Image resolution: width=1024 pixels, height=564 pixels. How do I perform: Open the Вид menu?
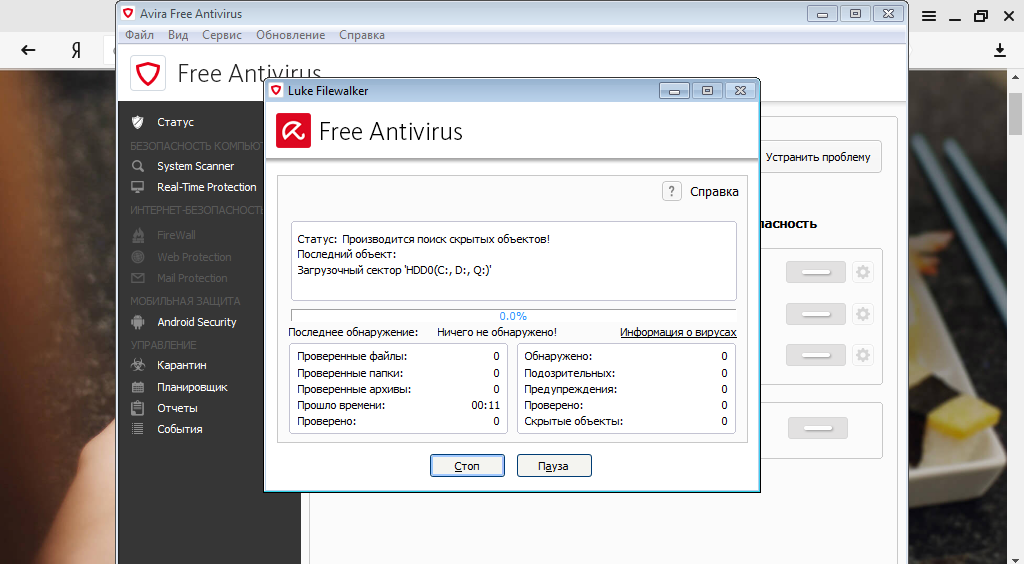(178, 35)
